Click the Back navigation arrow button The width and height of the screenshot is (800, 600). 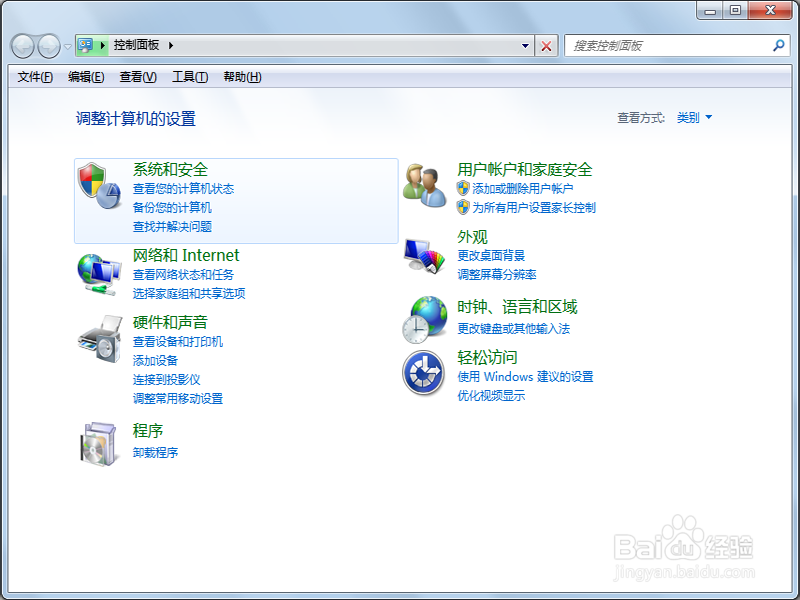tap(22, 46)
